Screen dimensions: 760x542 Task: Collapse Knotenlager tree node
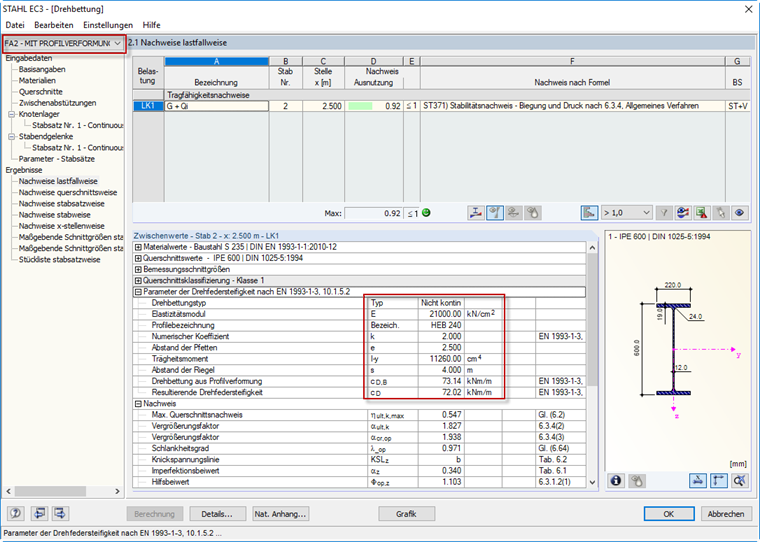click(x=12, y=114)
